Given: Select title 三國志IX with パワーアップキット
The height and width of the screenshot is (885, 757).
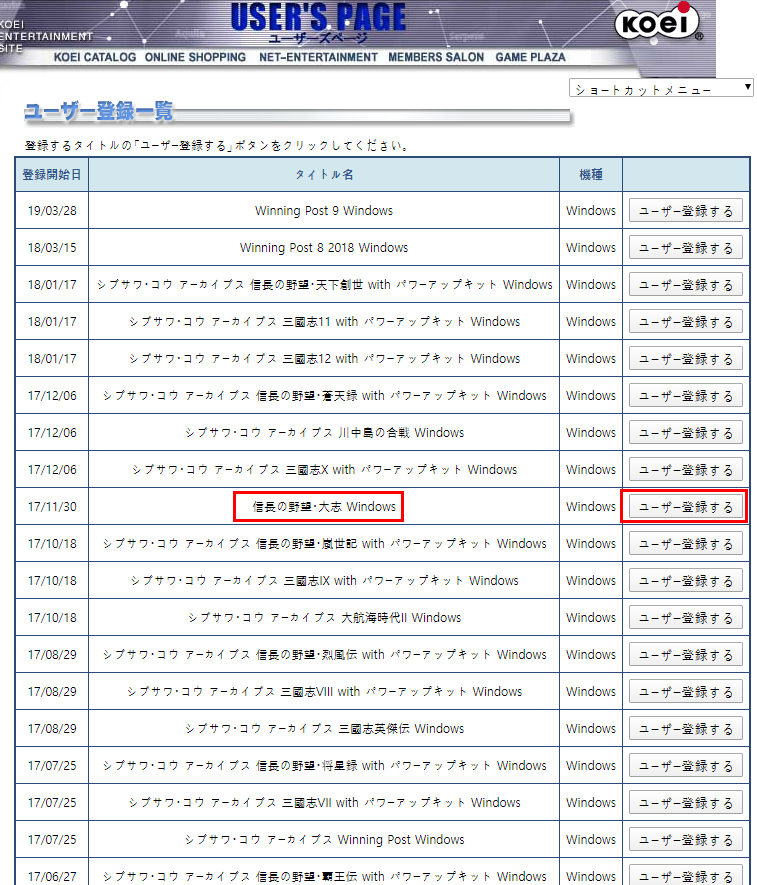Looking at the screenshot, I should tap(325, 581).
